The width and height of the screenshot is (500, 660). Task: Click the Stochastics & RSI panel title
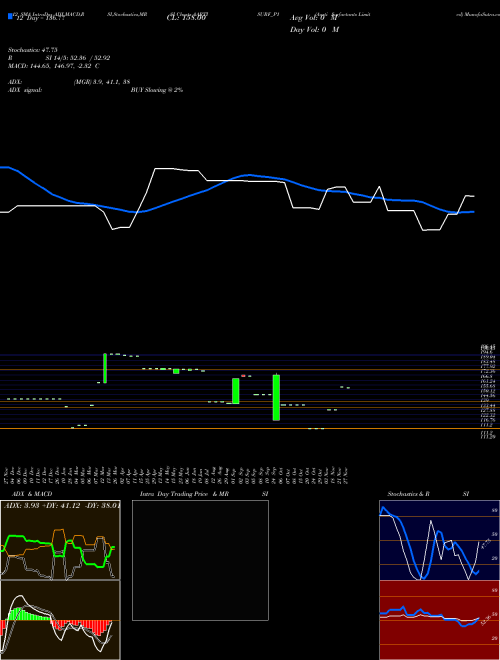point(428,494)
